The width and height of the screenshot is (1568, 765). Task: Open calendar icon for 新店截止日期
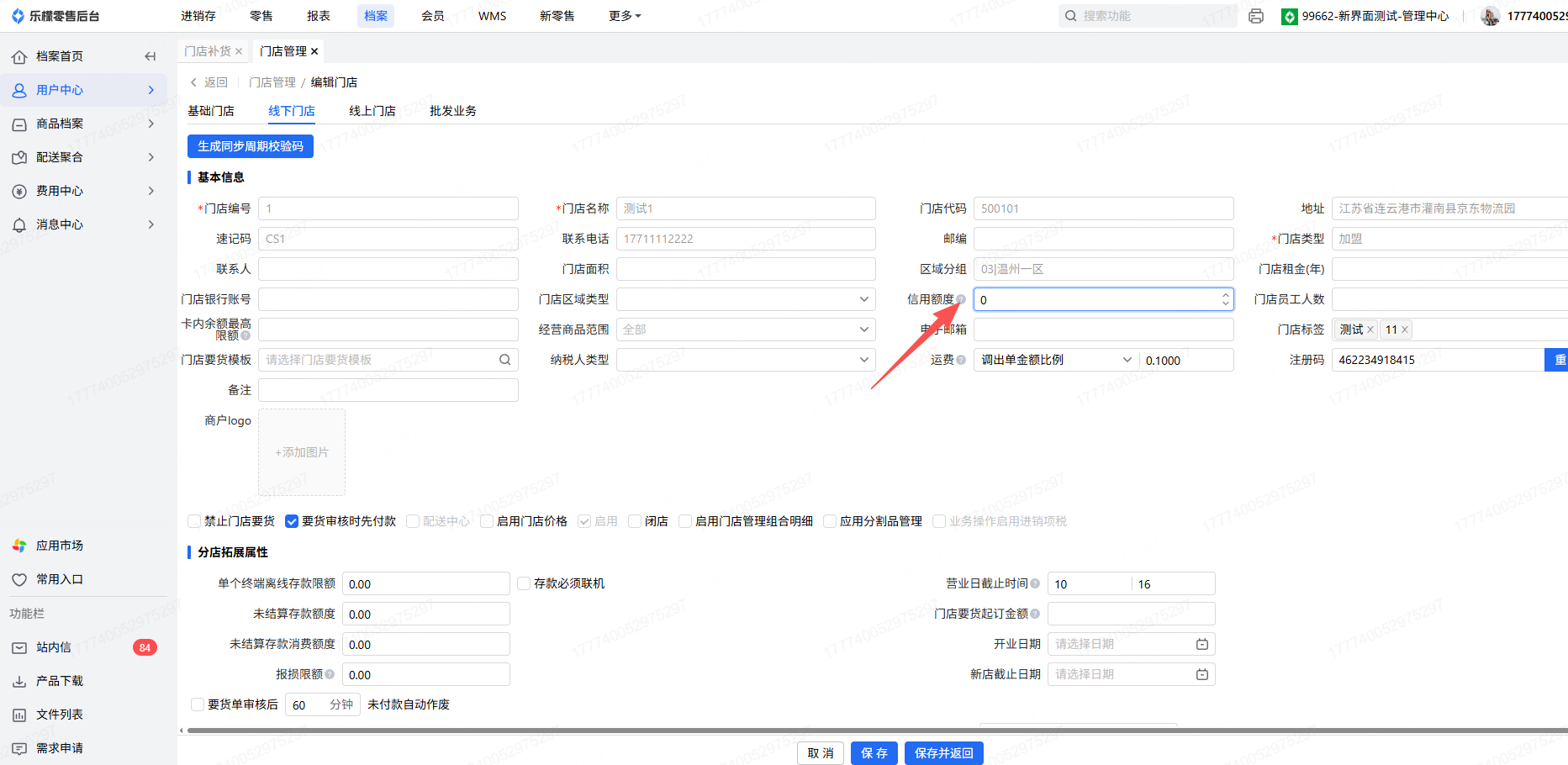[1202, 674]
